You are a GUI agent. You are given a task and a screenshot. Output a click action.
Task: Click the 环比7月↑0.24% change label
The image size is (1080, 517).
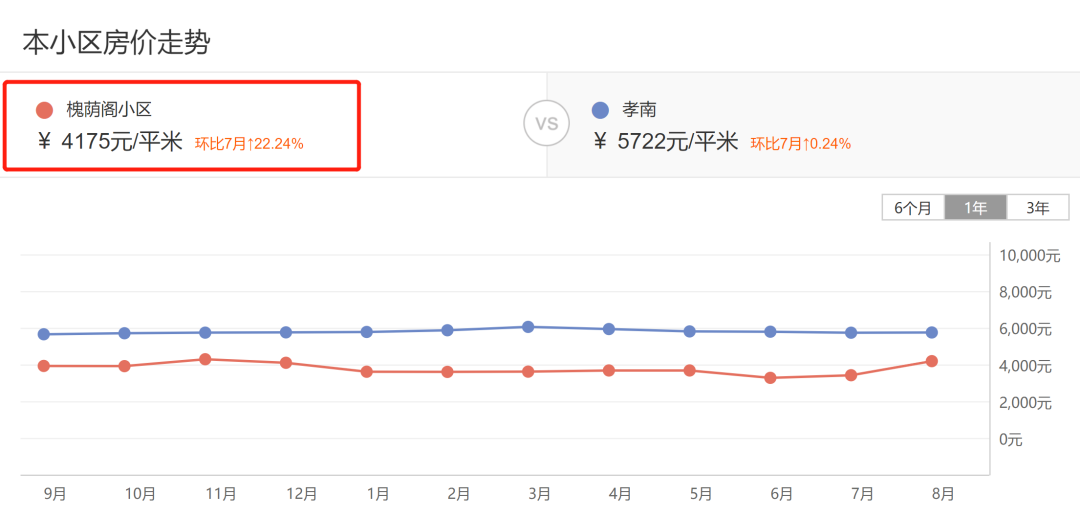coord(801,143)
